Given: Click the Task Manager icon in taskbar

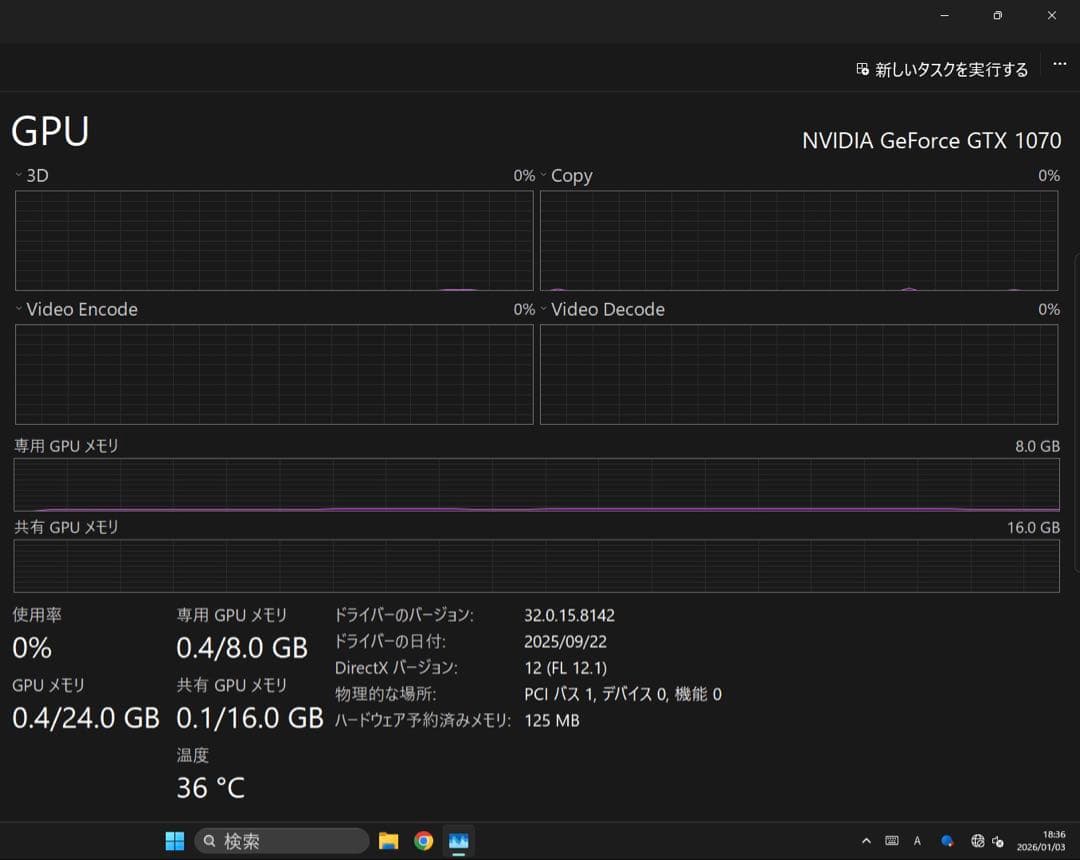Looking at the screenshot, I should point(458,841).
